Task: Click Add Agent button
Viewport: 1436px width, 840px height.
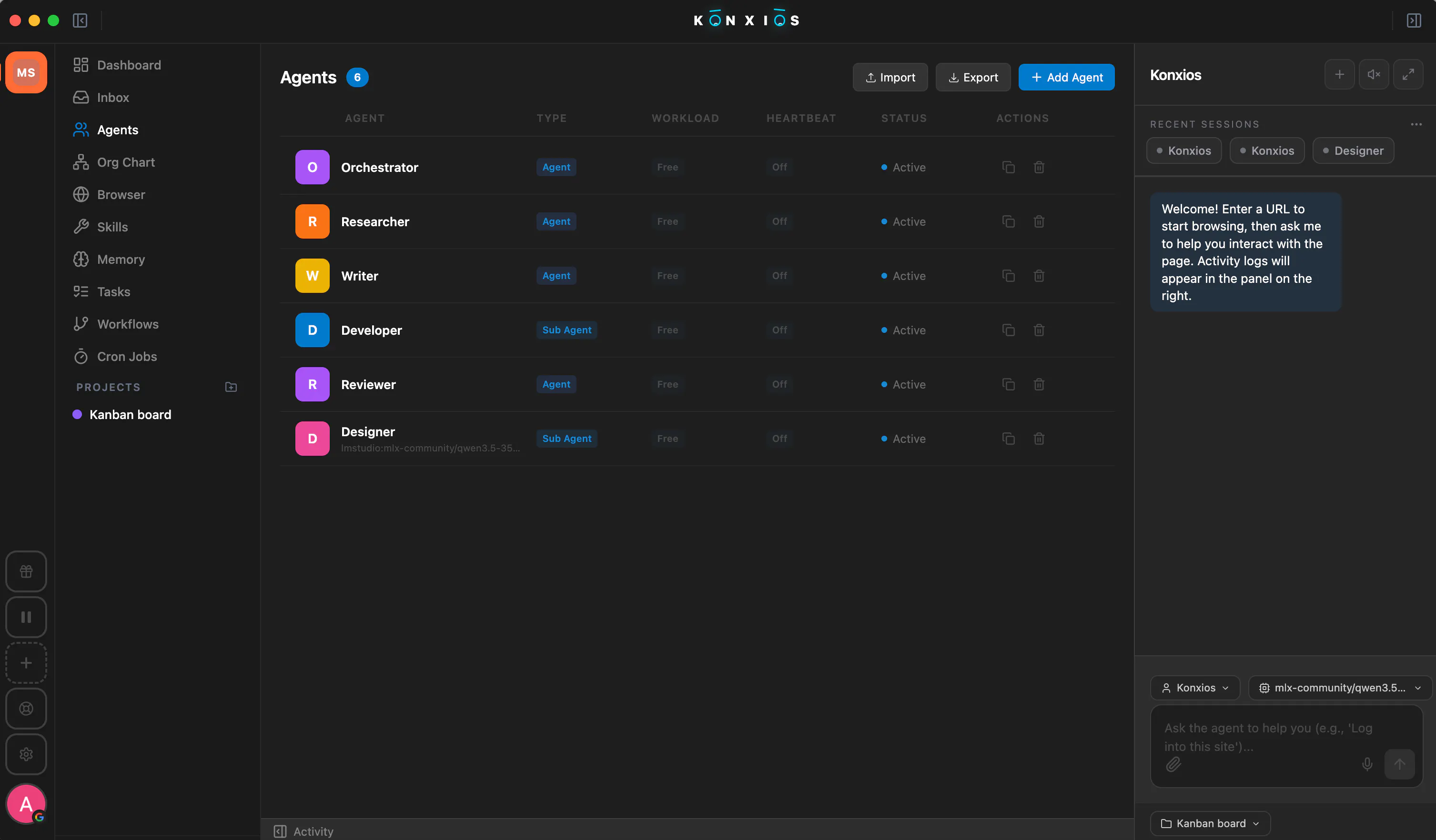Action: [1066, 77]
